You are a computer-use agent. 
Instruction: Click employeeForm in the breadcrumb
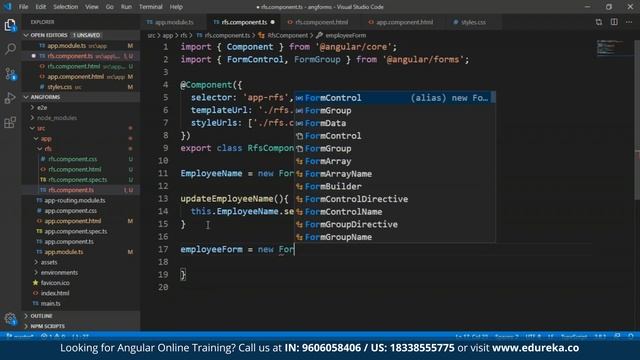[x=345, y=36]
